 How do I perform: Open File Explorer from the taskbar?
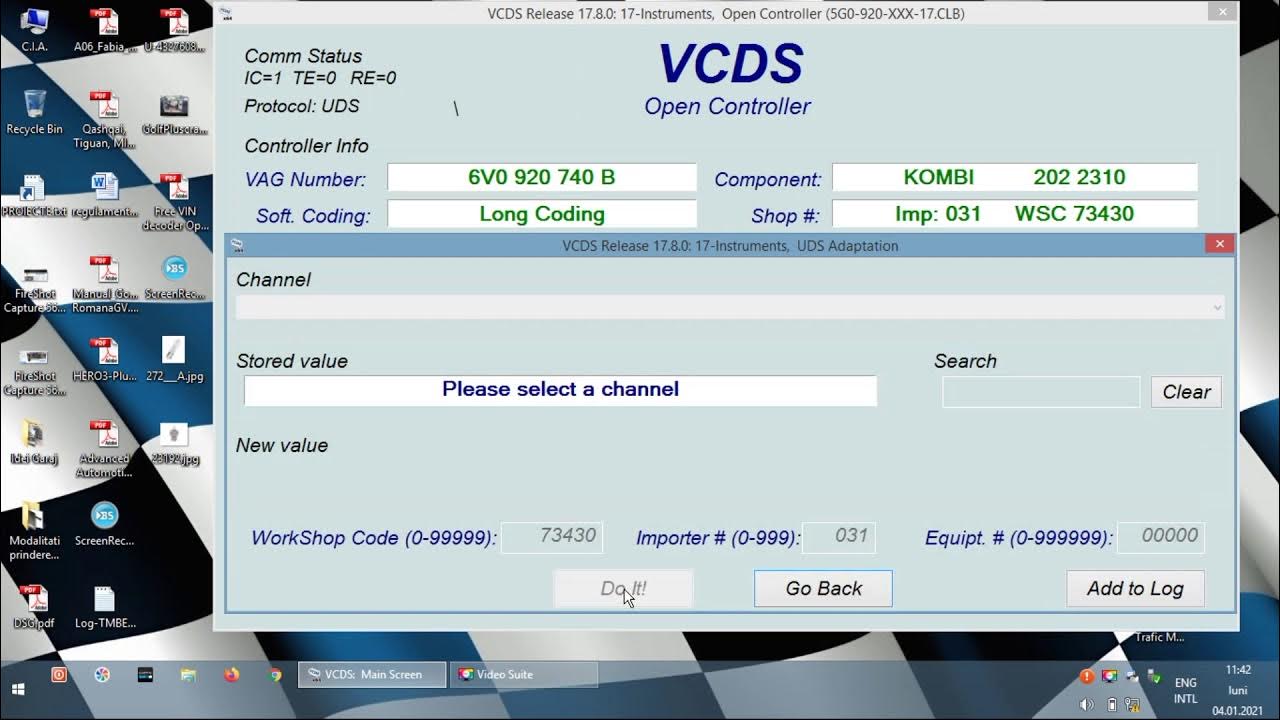(188, 675)
